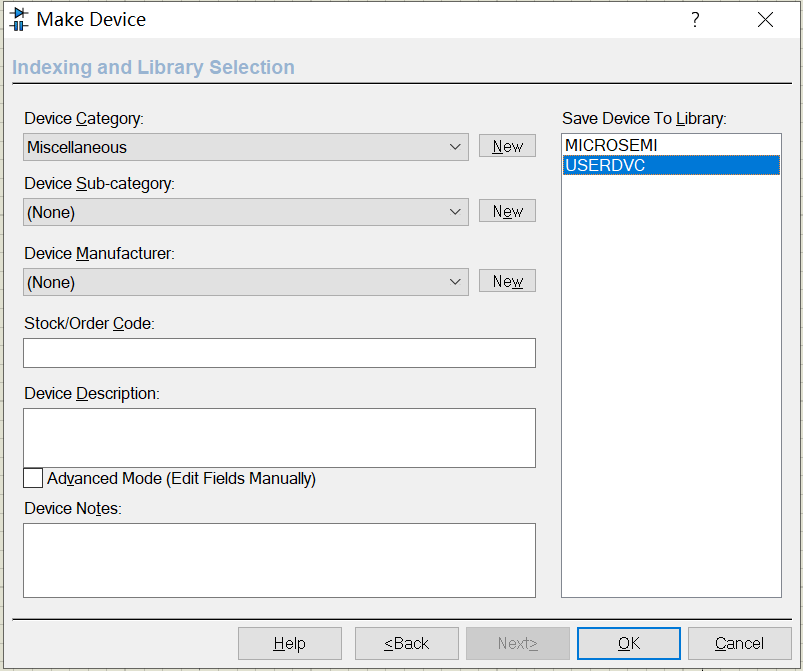The width and height of the screenshot is (803, 671).
Task: Close the Make Device dialog
Action: (x=765, y=20)
